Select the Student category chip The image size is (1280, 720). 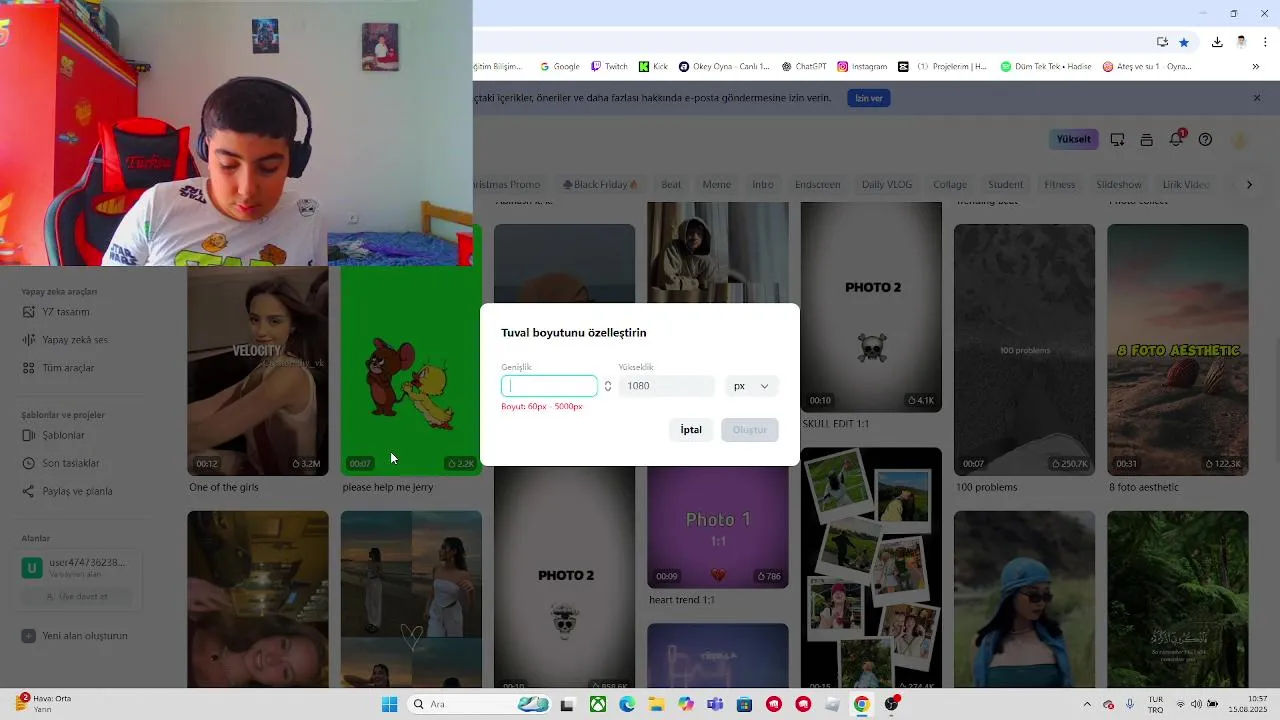point(1006,185)
